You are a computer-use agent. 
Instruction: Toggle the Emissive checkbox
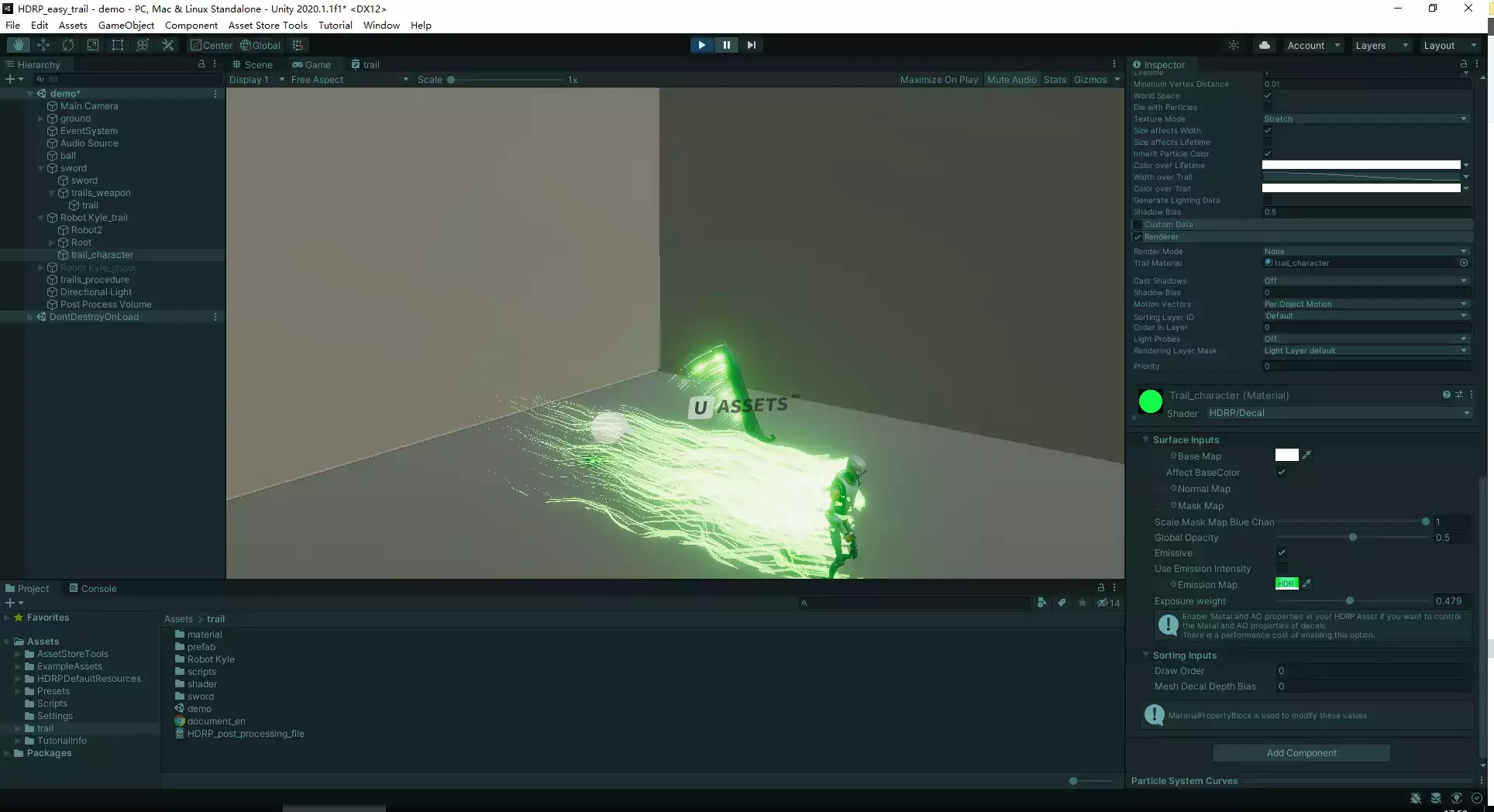pyautogui.click(x=1282, y=552)
